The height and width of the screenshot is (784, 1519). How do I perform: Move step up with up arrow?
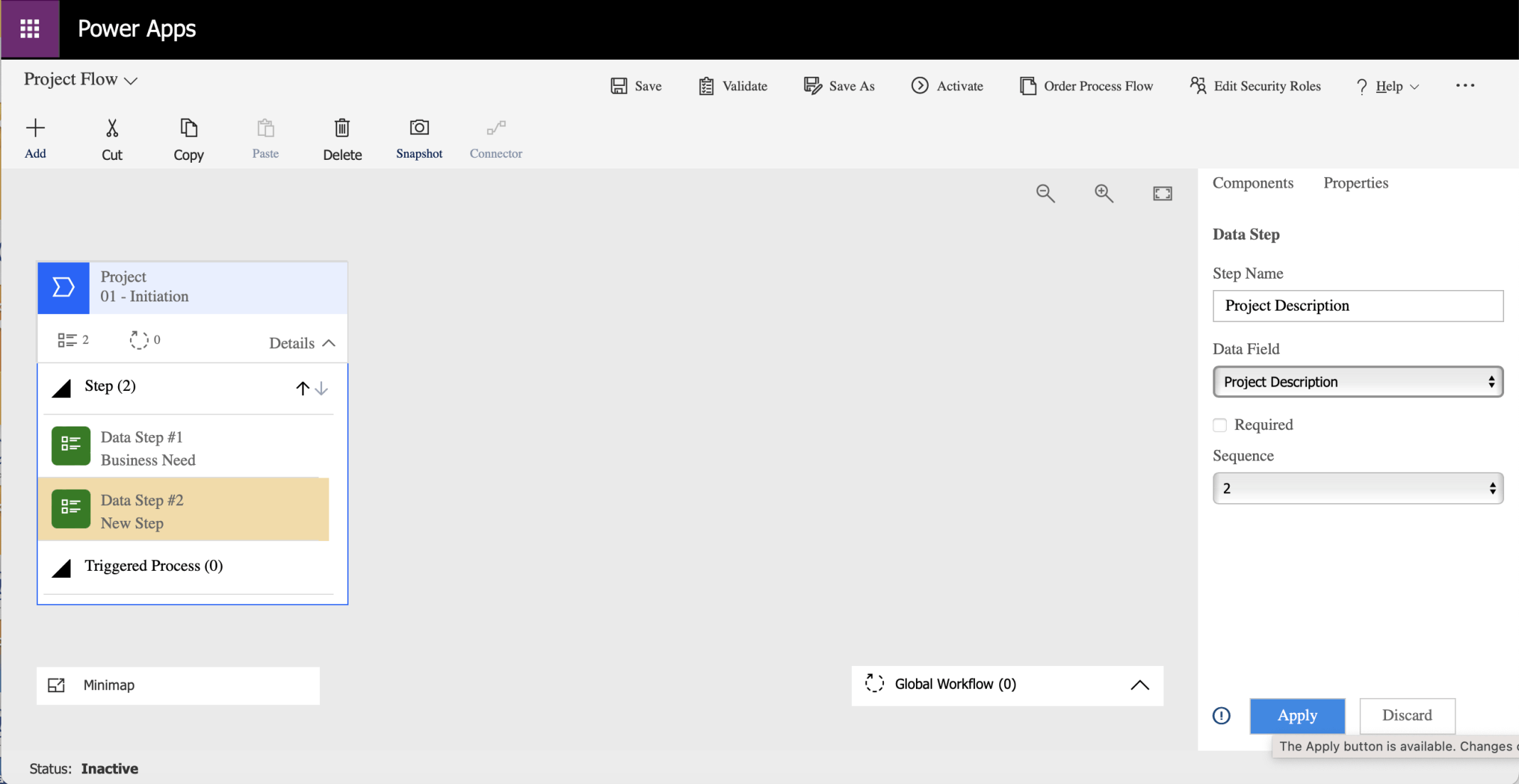point(302,388)
